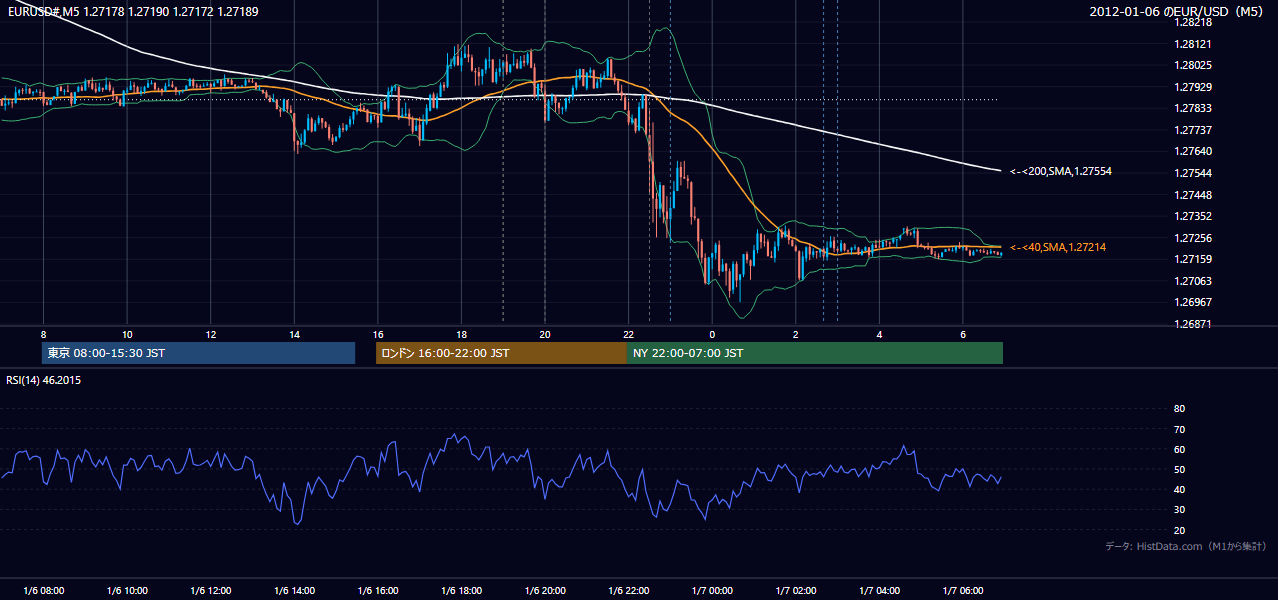Click bottom time label 1/6 14:00
The image size is (1278, 600).
point(294,590)
